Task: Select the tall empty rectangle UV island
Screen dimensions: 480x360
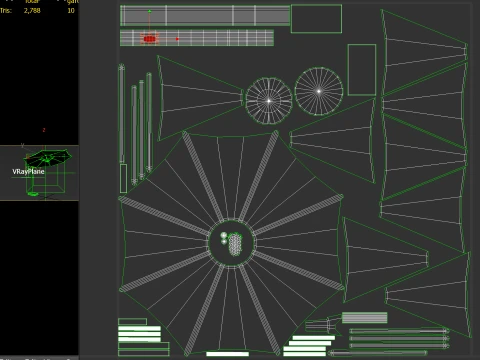Action: pos(362,70)
